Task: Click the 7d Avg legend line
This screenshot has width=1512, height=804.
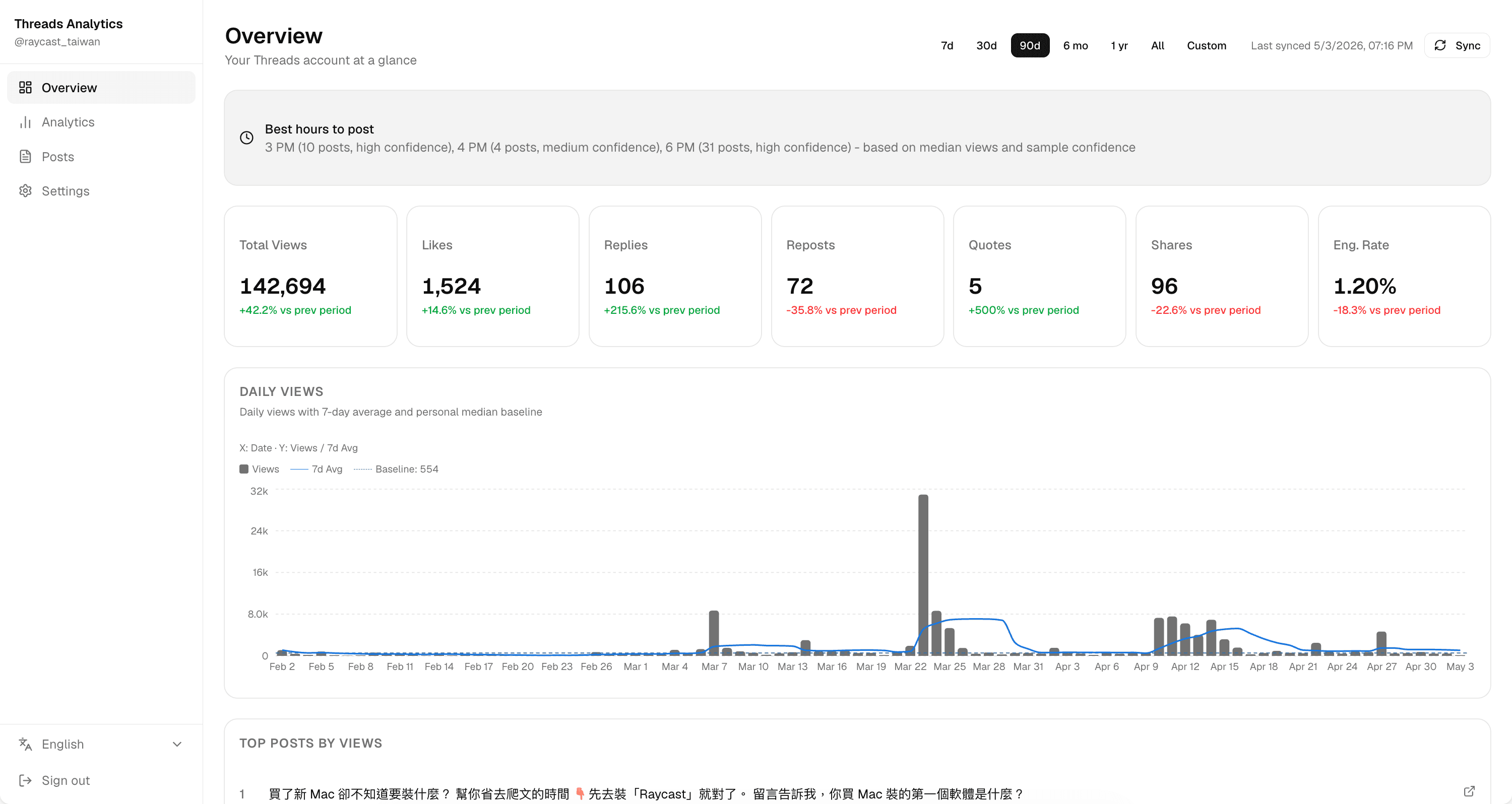Action: (x=299, y=469)
